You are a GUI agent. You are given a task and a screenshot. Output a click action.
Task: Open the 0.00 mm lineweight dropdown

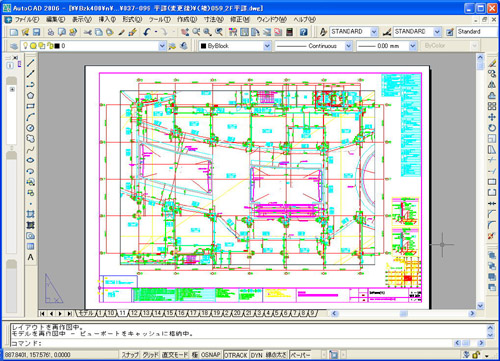413,46
